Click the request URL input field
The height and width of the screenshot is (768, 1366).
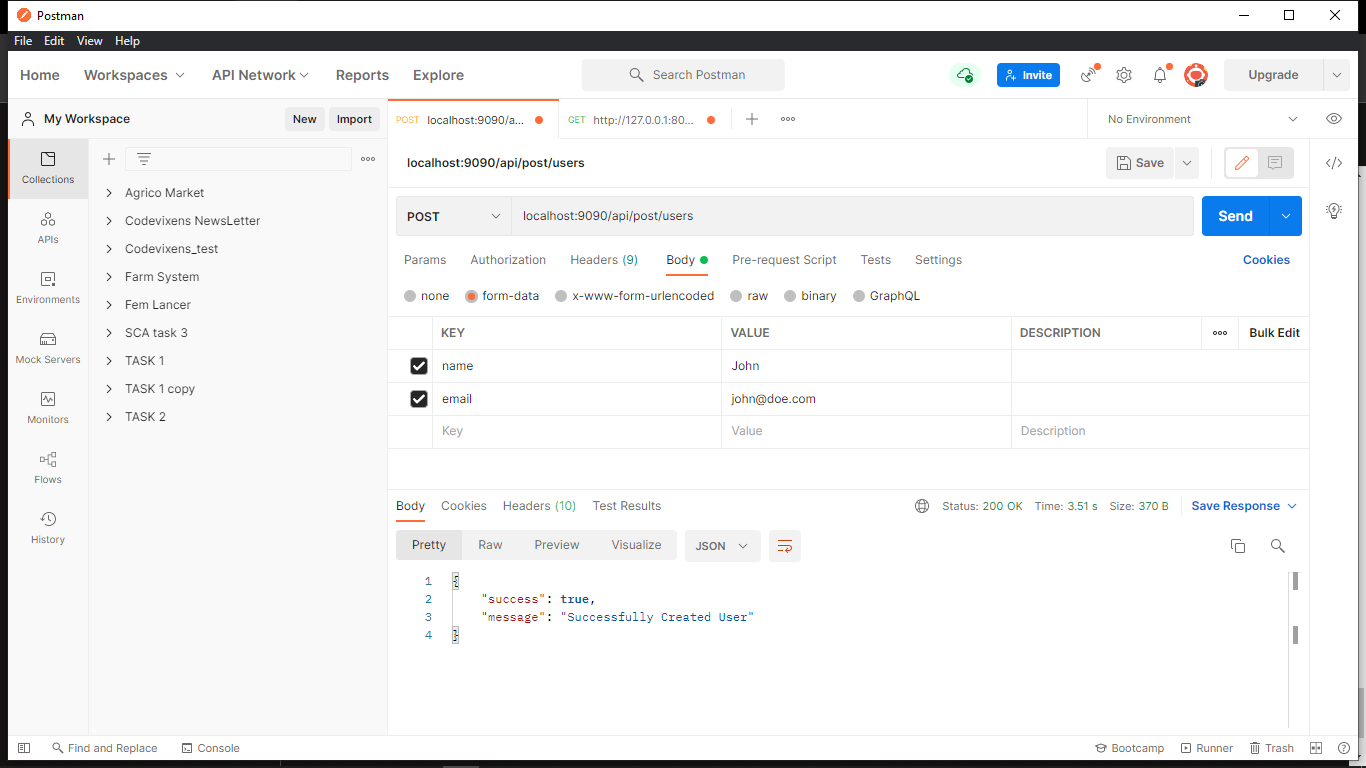point(850,216)
